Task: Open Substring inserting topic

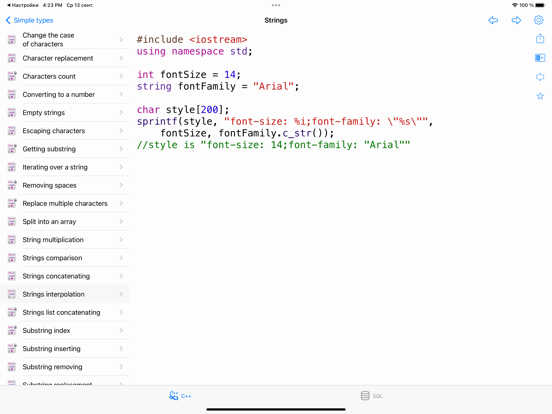Action: pyautogui.click(x=65, y=349)
